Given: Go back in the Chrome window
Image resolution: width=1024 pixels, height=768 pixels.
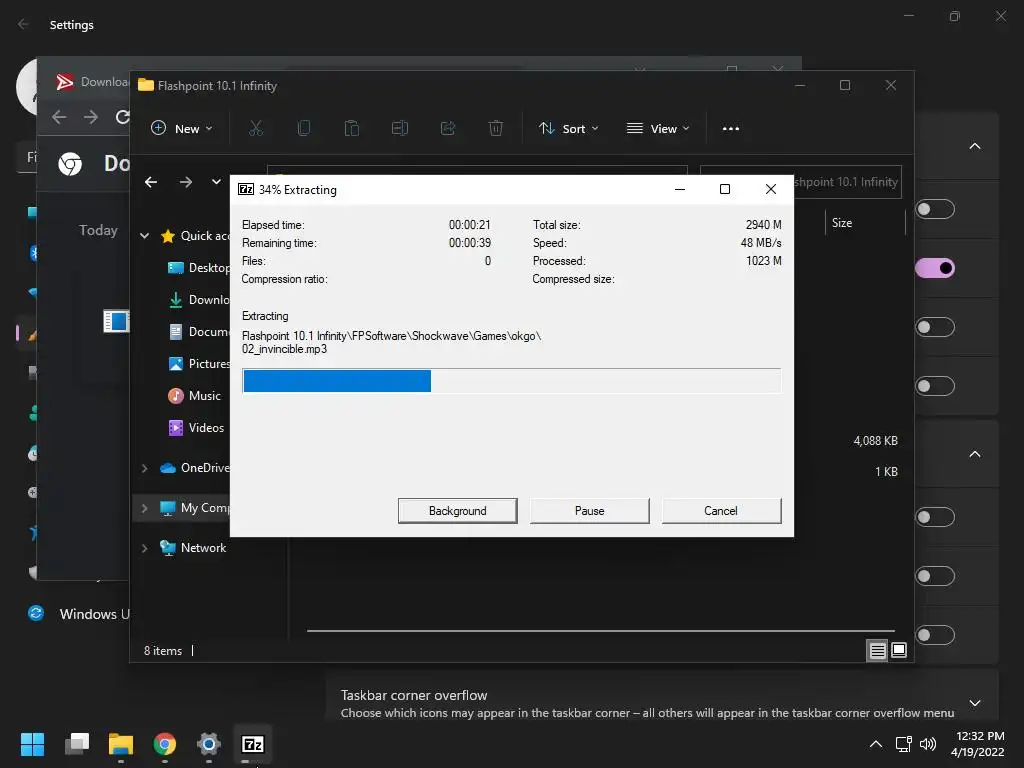Looking at the screenshot, I should (59, 117).
